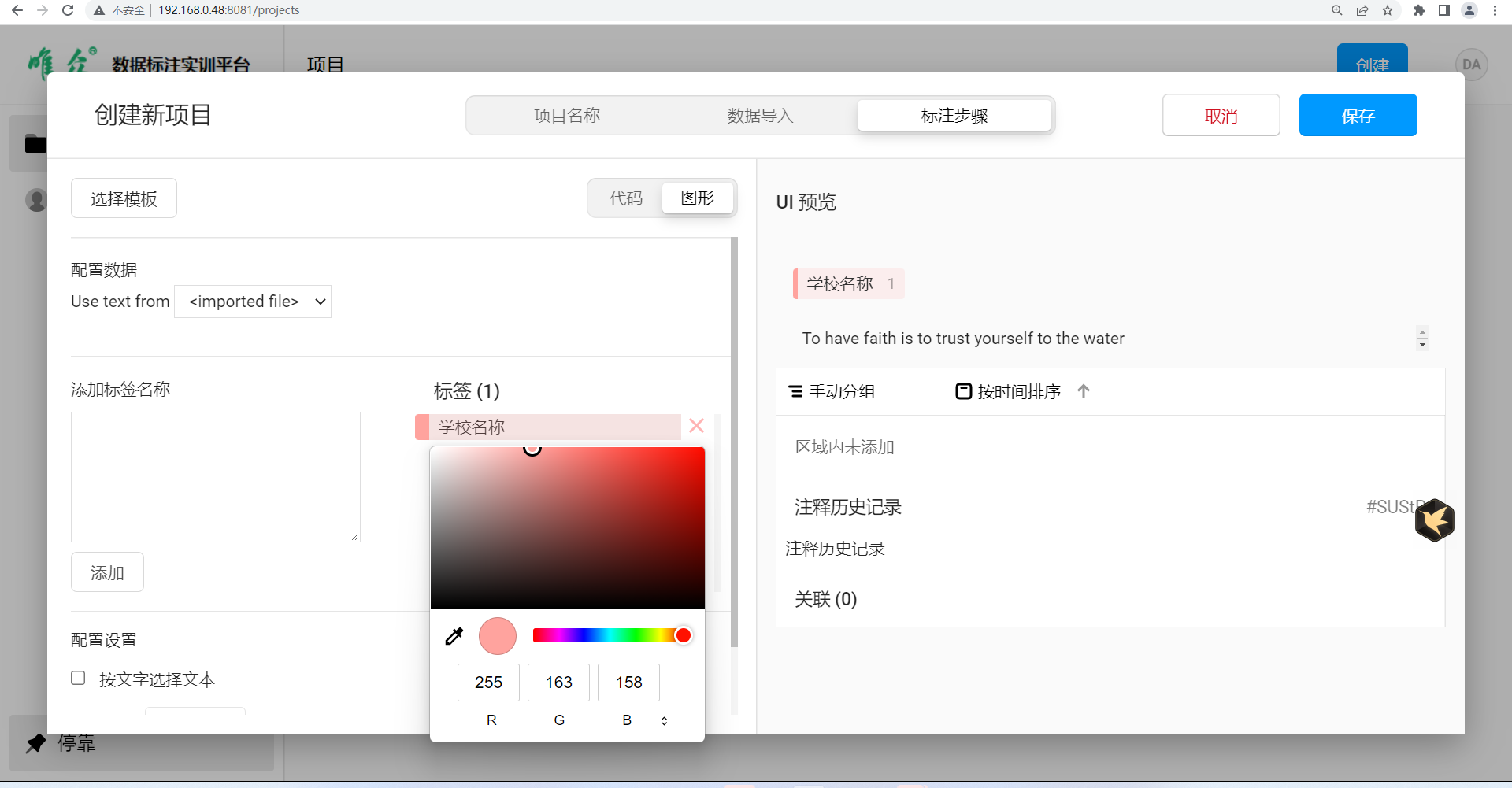1512x788 pixels.
Task: Click the 按时间排序 calendar icon
Action: click(963, 391)
